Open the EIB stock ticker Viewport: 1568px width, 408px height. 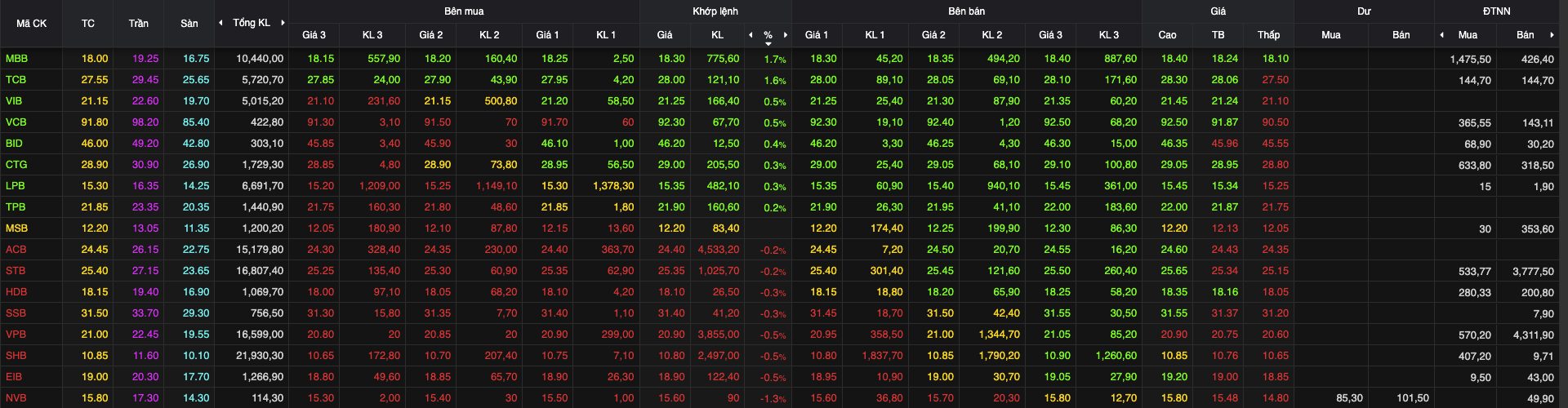click(14, 377)
